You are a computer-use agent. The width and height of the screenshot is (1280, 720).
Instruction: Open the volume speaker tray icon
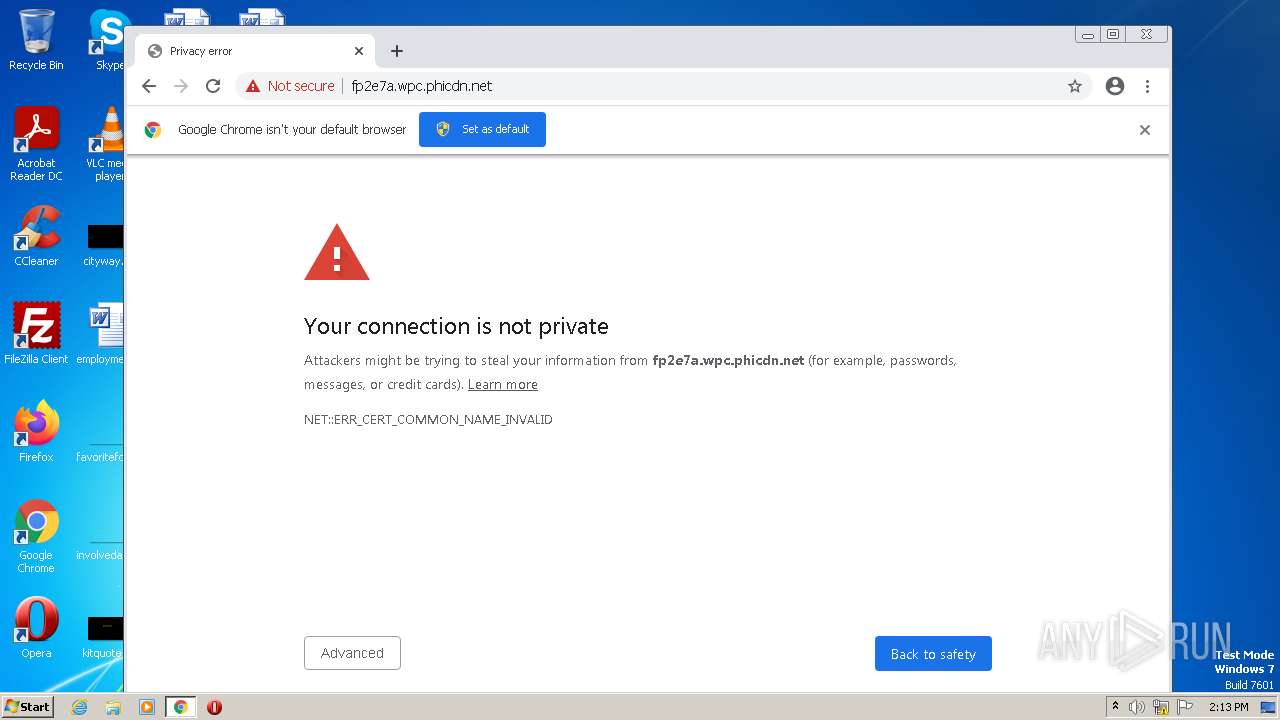[1137, 707]
